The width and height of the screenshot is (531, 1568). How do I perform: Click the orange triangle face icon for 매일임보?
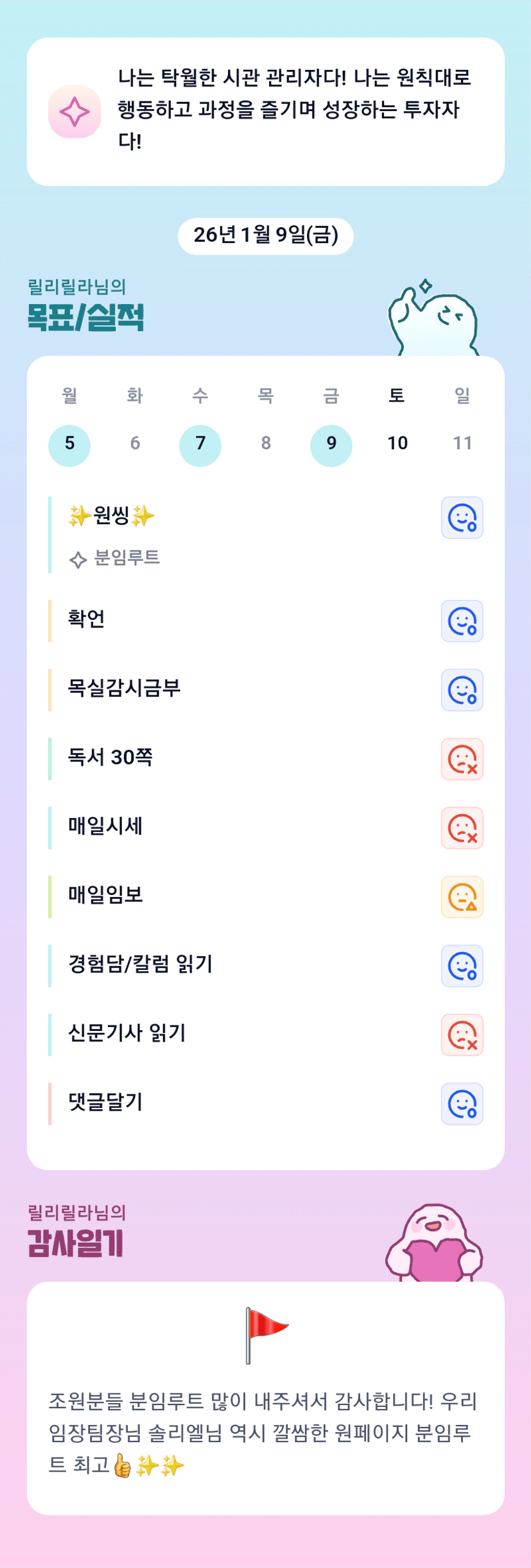462,897
